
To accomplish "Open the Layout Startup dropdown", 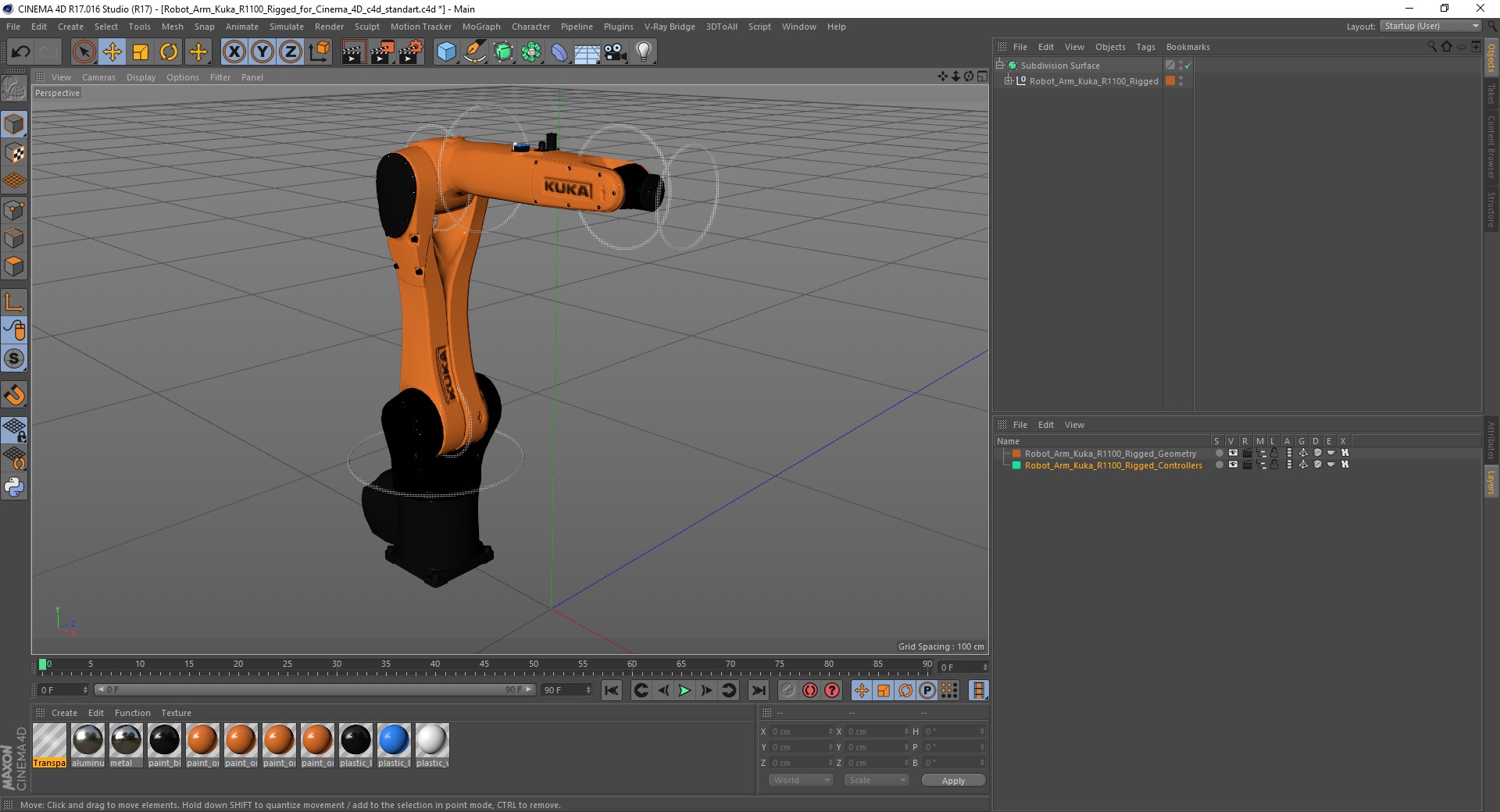I will pyautogui.click(x=1431, y=27).
